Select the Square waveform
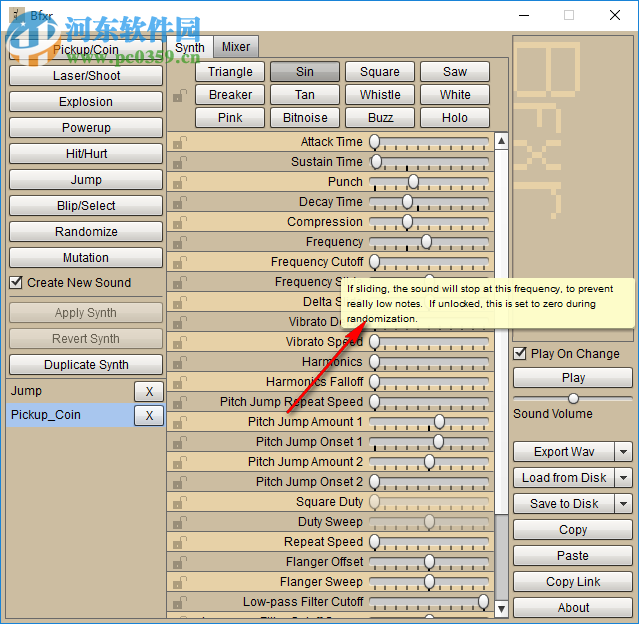The height and width of the screenshot is (624, 639). [x=380, y=72]
